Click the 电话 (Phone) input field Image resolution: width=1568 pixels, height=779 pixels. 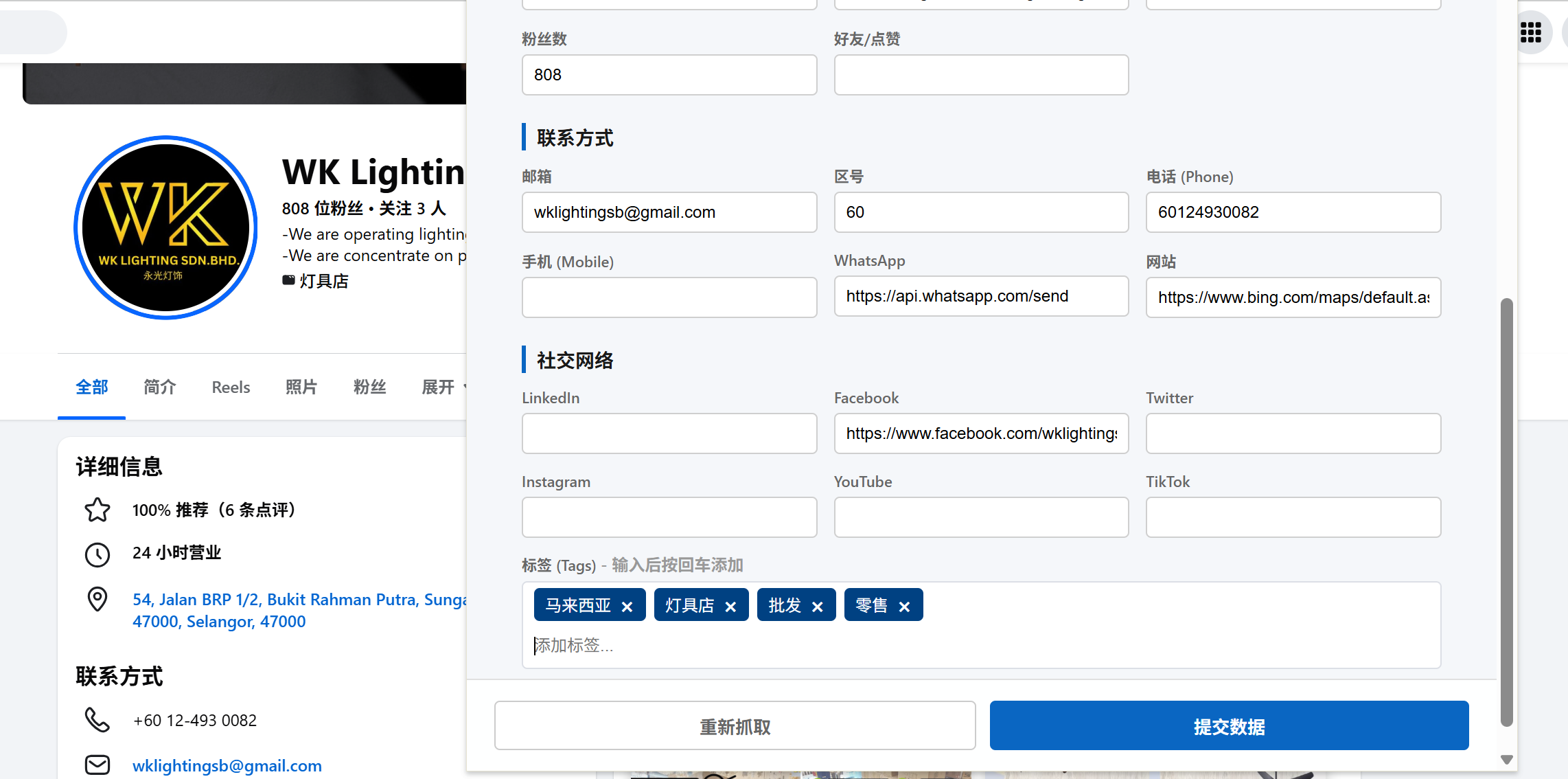1293,212
